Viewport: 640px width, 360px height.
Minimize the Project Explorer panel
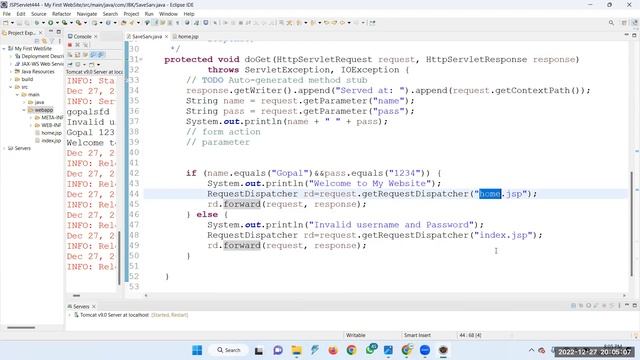51,31
